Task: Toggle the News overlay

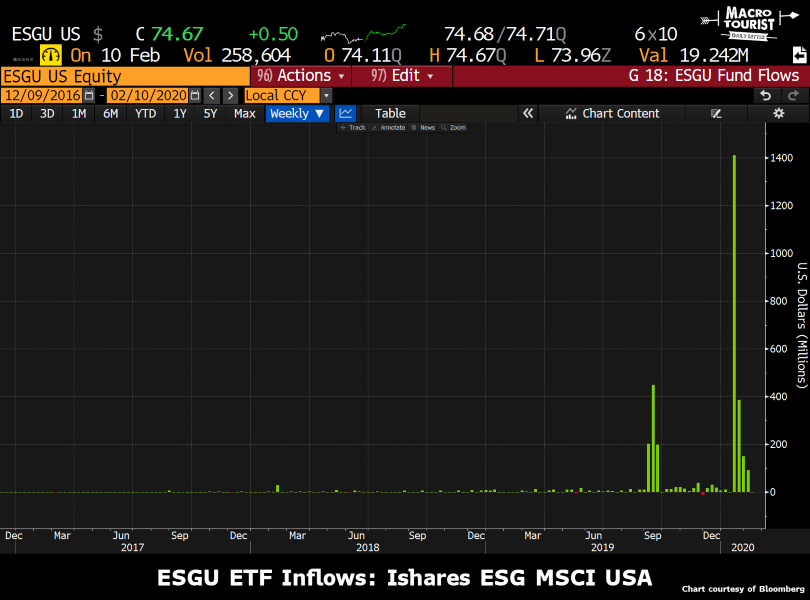Action: [x=423, y=128]
